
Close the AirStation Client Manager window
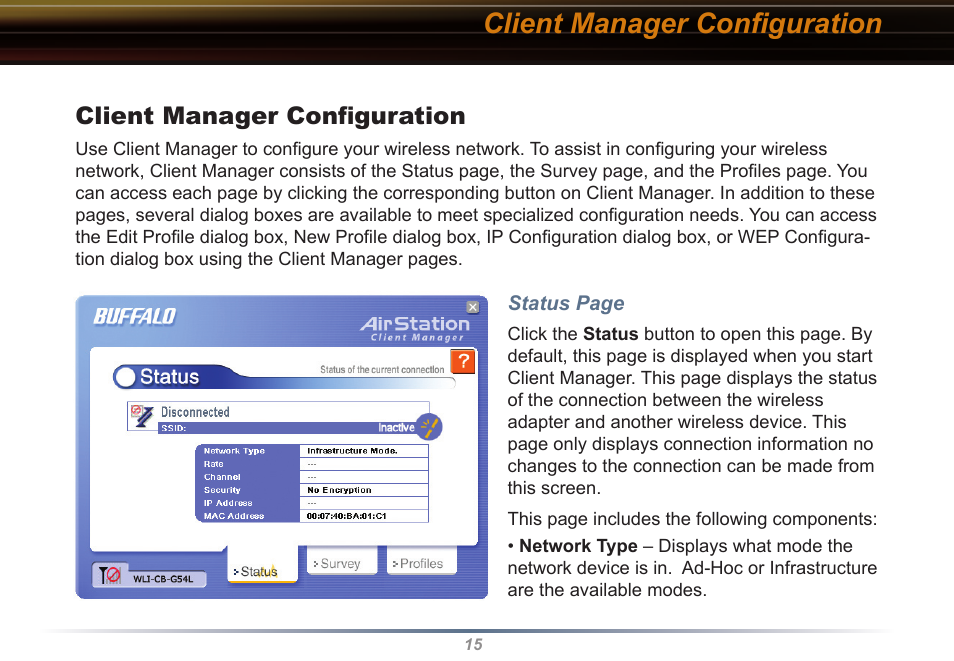[473, 307]
